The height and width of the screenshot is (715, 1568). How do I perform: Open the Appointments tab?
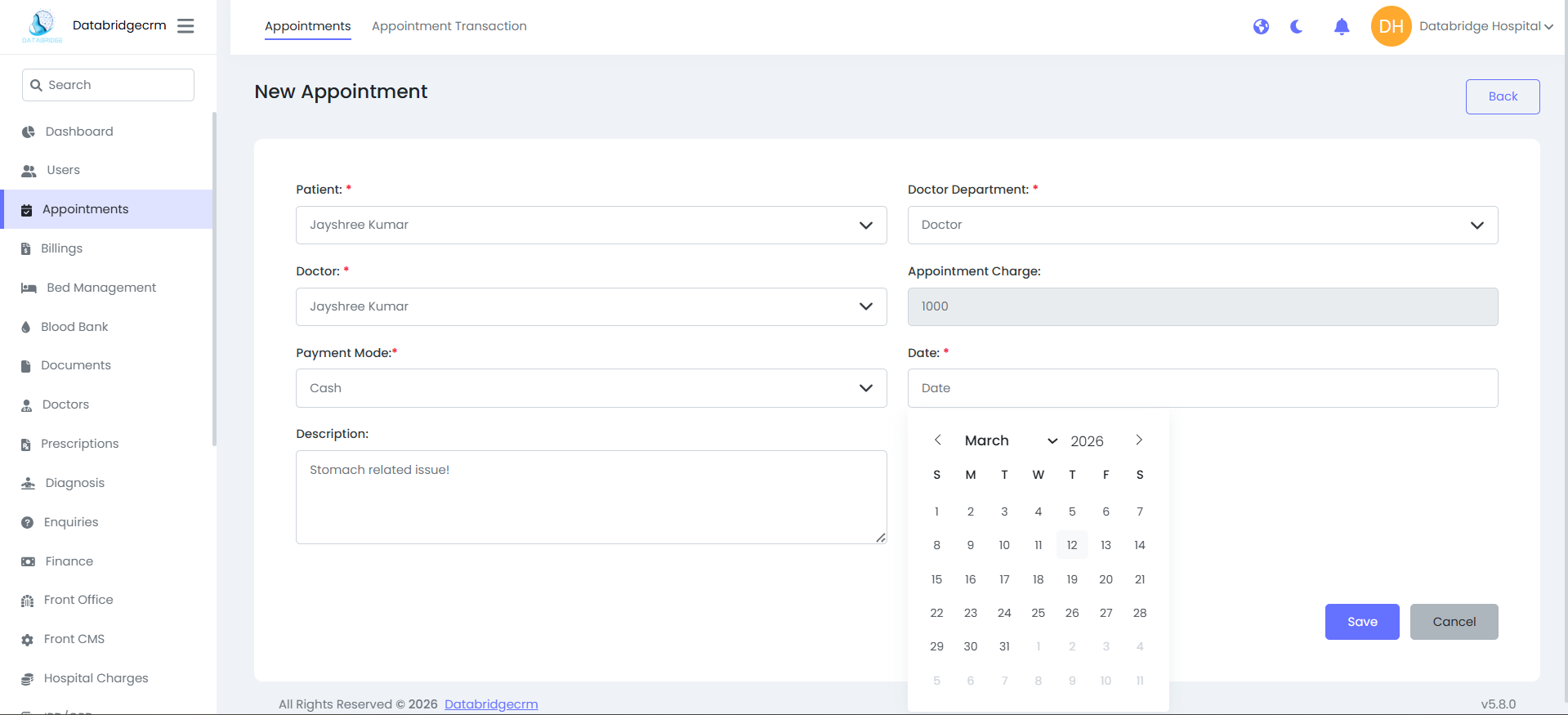[307, 26]
